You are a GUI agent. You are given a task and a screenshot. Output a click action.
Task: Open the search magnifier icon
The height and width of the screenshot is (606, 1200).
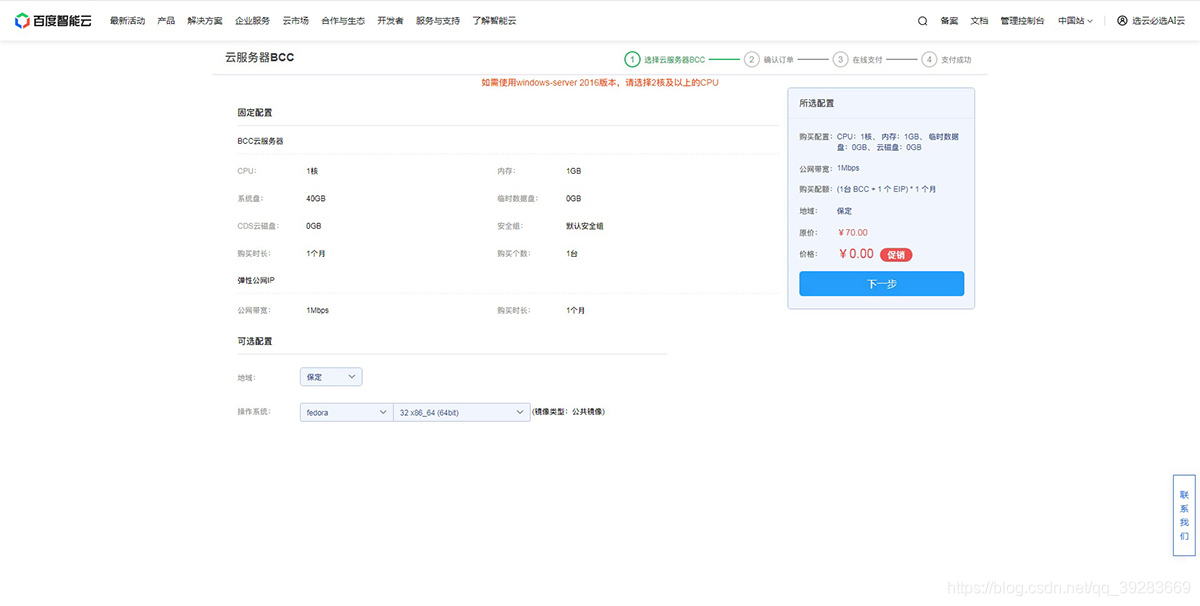922,20
